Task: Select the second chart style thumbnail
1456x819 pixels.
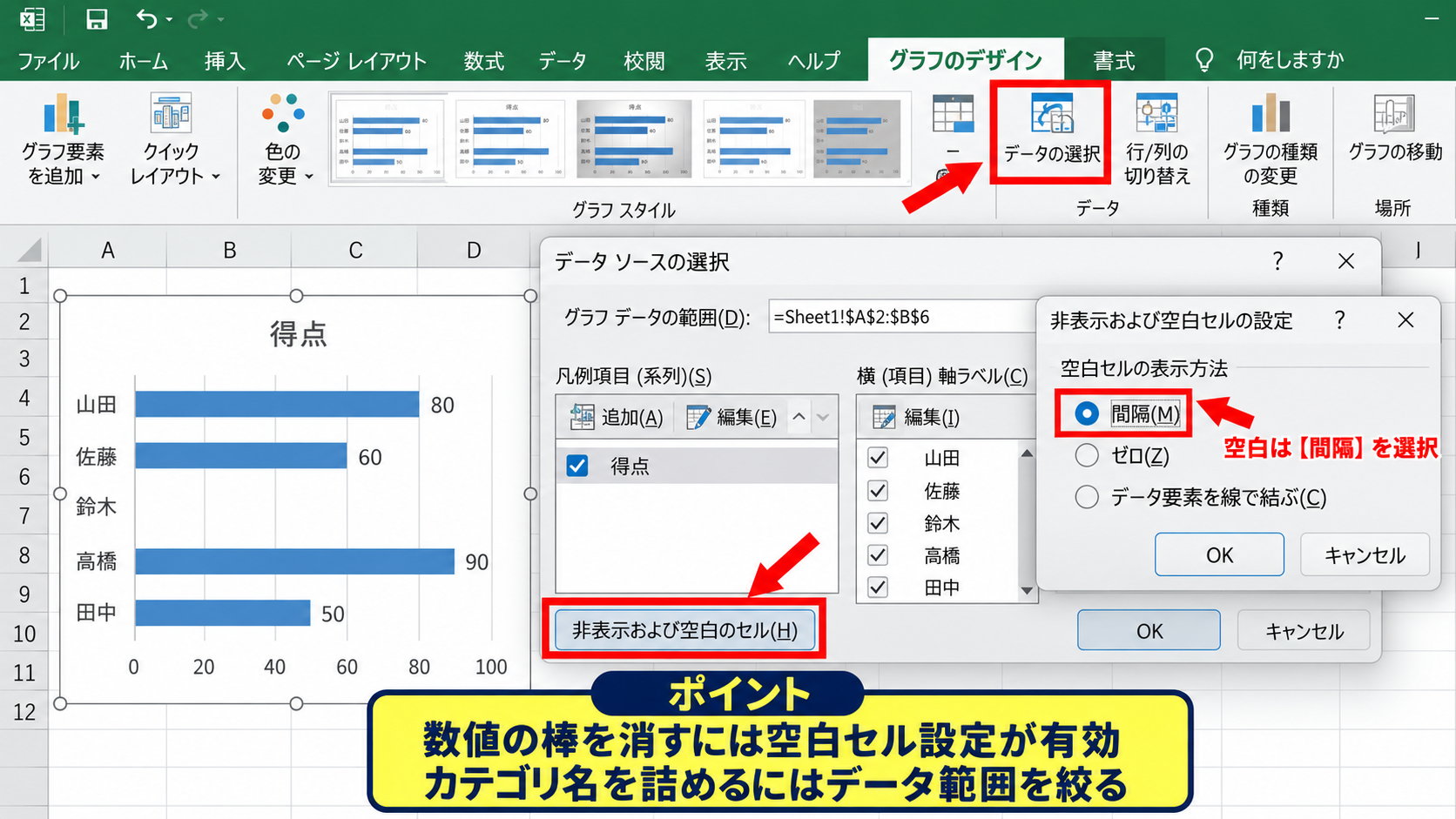Action: click(x=510, y=138)
